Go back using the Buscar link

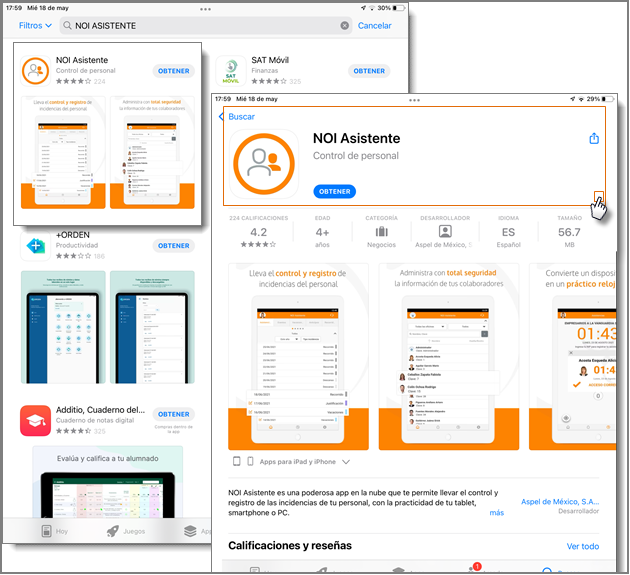[x=238, y=116]
